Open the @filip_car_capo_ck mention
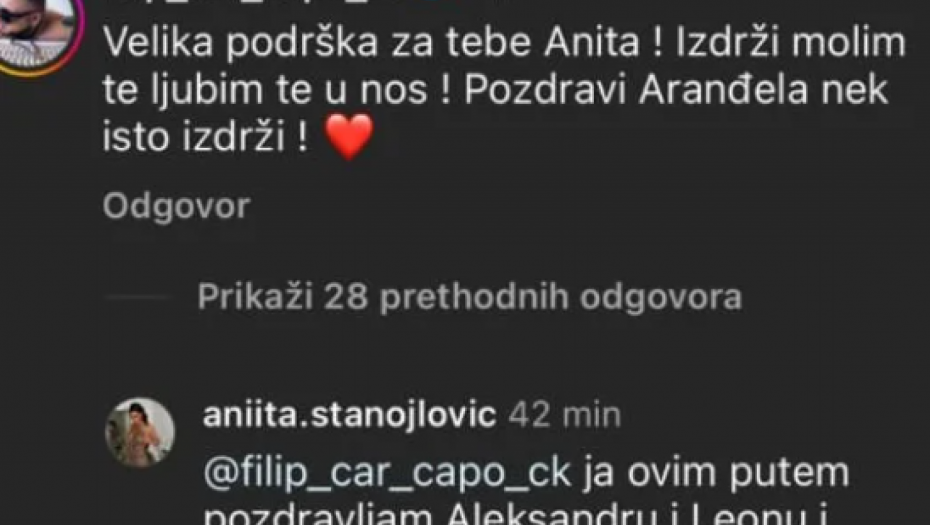Image resolution: width=930 pixels, height=525 pixels. tap(387, 474)
